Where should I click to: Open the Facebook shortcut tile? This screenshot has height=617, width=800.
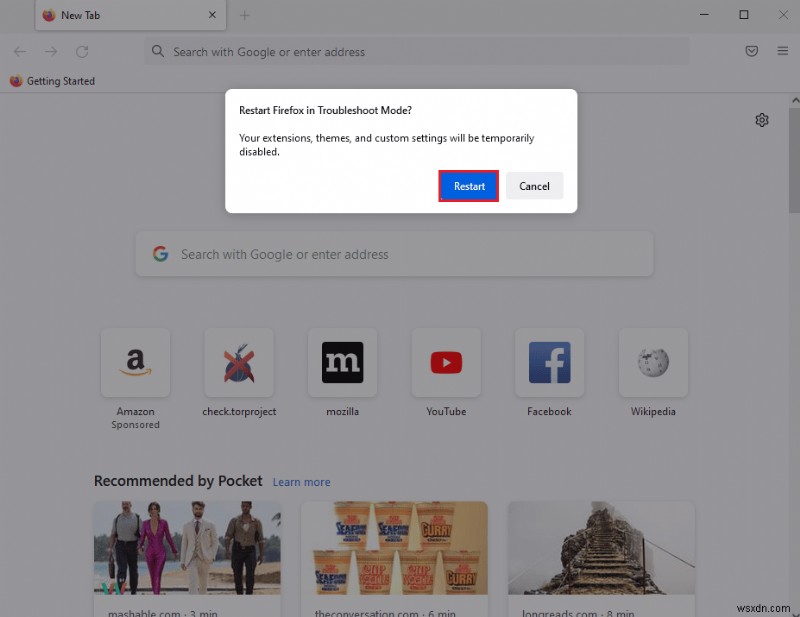point(549,362)
